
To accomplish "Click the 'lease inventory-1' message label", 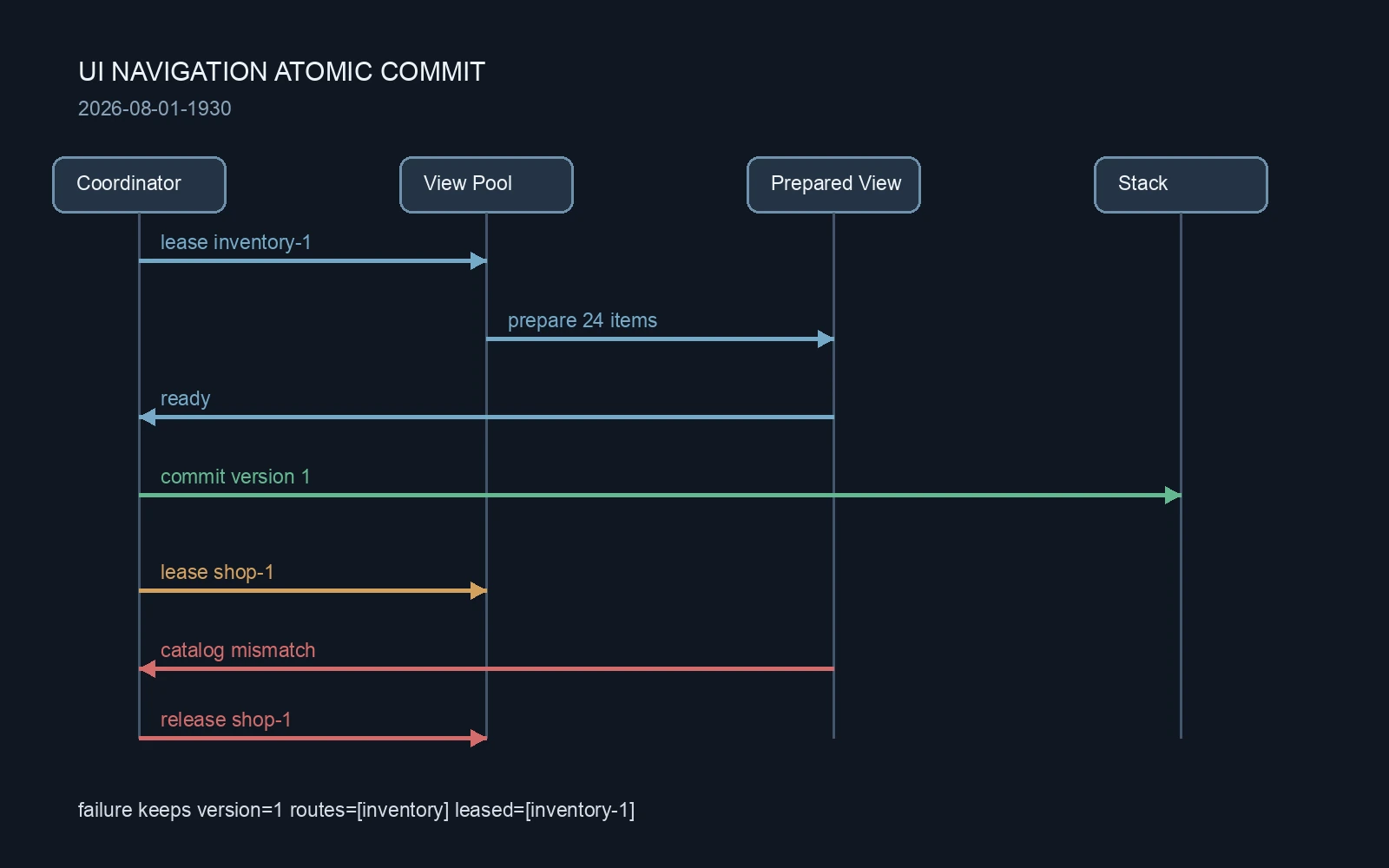I will click(x=235, y=242).
